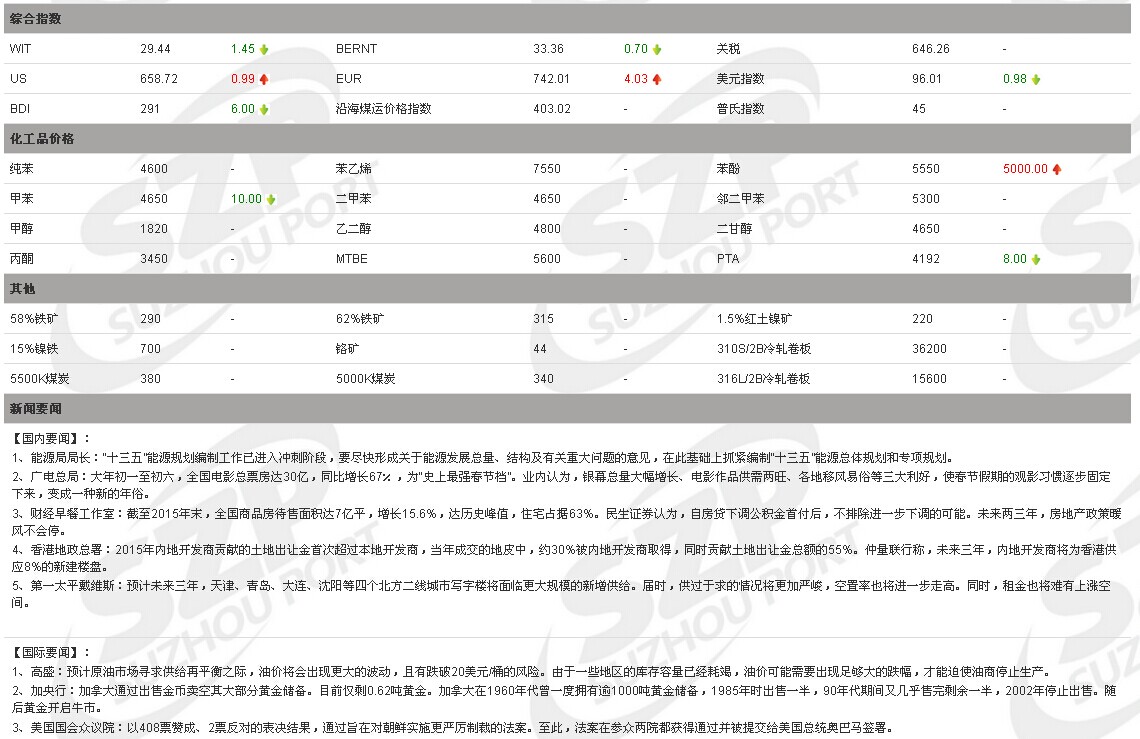Click the 沿海煤运价格指数 label

(383, 108)
